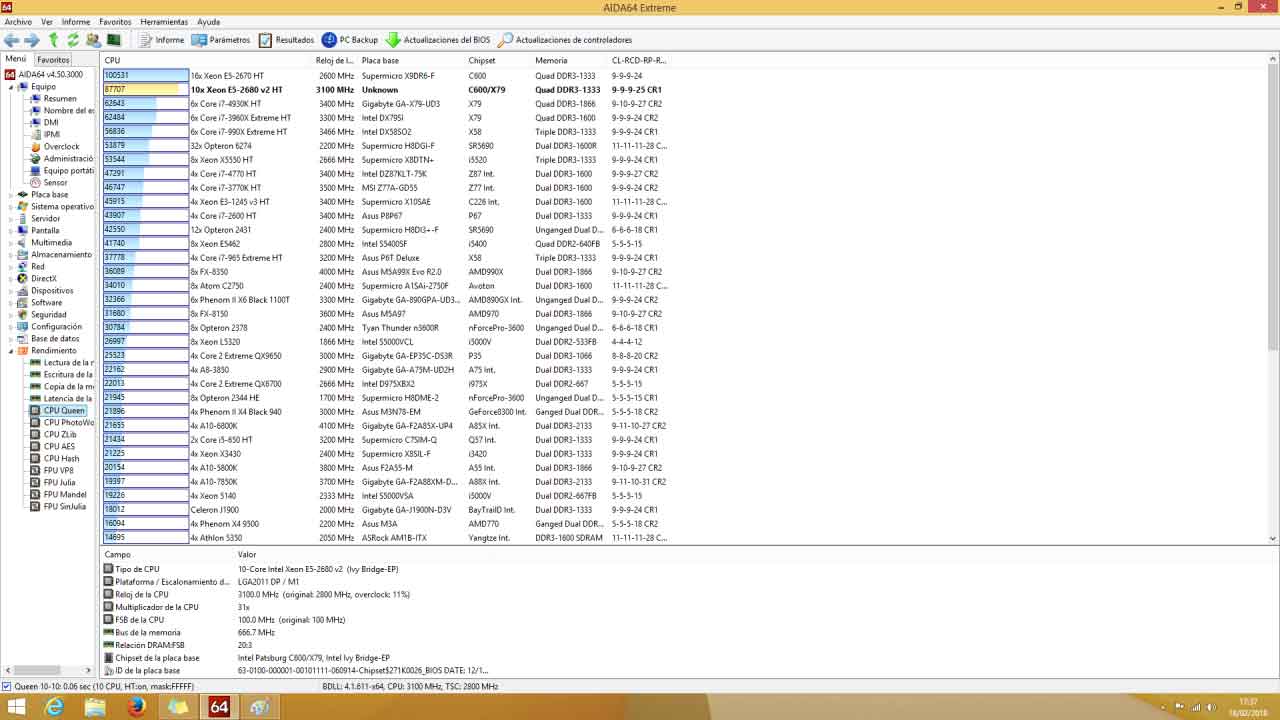Open the Informe menu in the menu bar
The height and width of the screenshot is (720, 1280).
[76, 21]
